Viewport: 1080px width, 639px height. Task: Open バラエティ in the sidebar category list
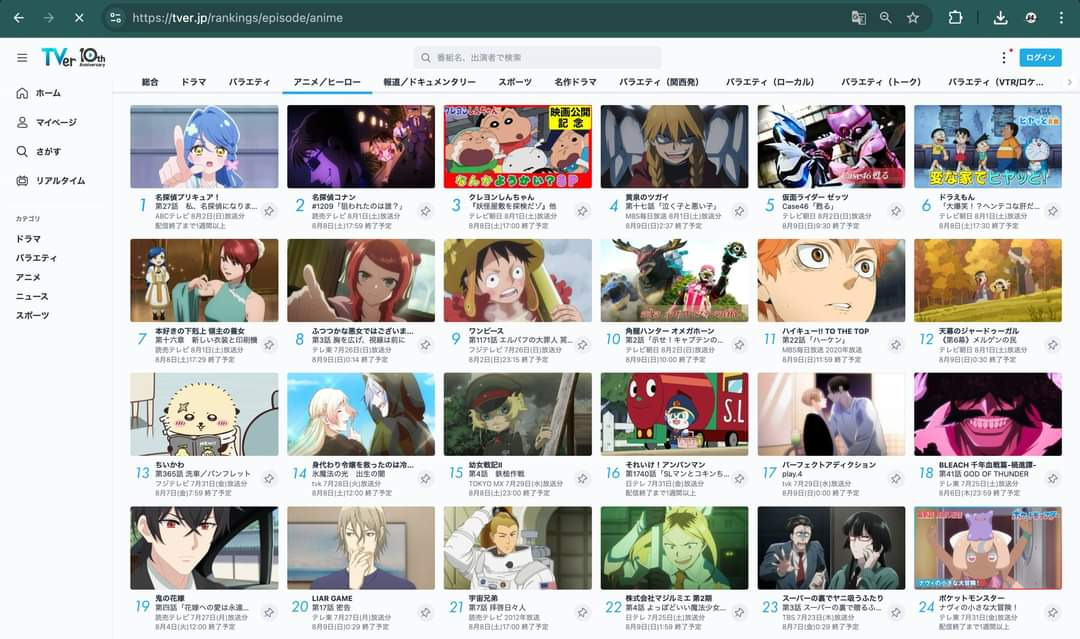click(36, 258)
